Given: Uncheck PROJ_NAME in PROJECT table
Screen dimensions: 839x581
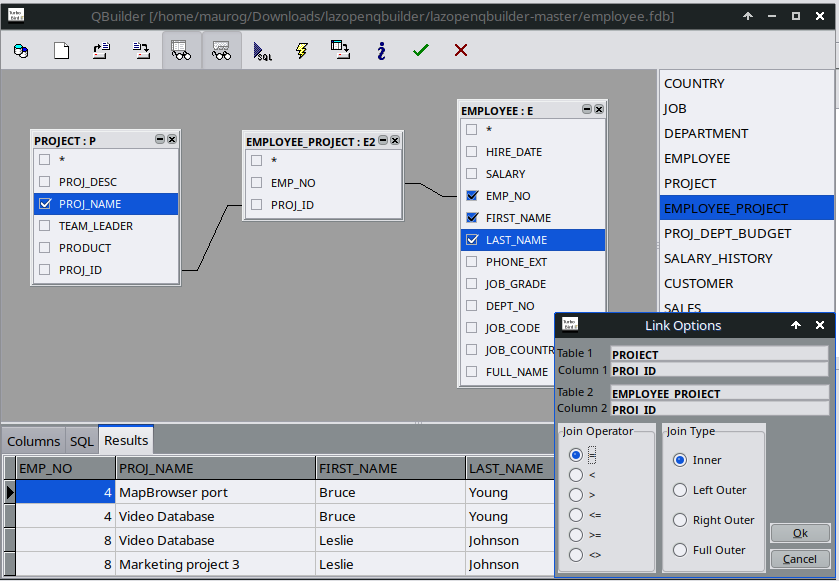Looking at the screenshot, I should pos(45,203).
